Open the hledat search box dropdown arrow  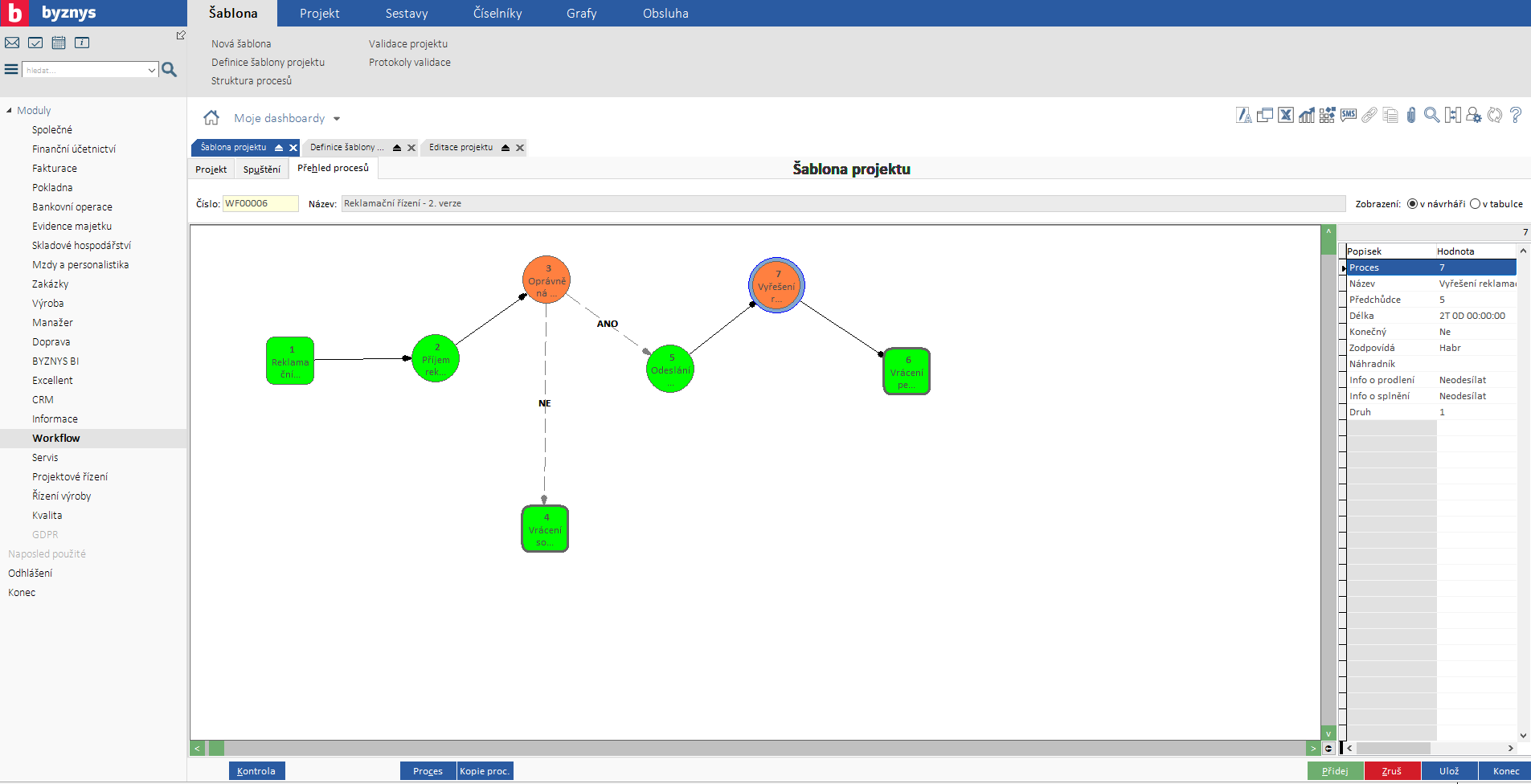[x=151, y=71]
